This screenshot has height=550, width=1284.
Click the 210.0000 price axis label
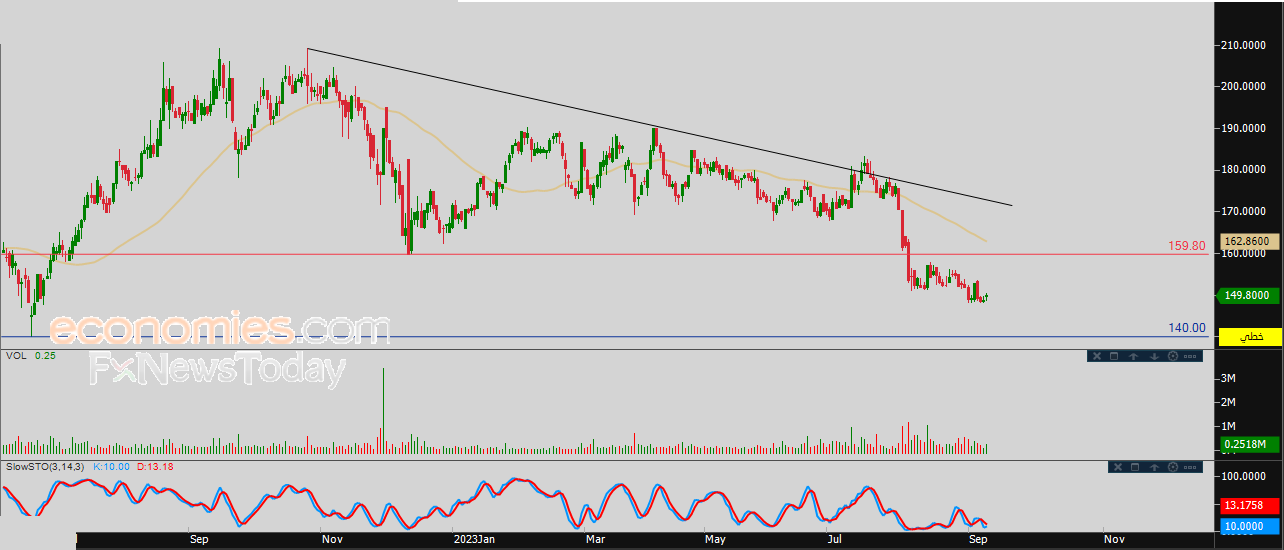pyautogui.click(x=1246, y=45)
